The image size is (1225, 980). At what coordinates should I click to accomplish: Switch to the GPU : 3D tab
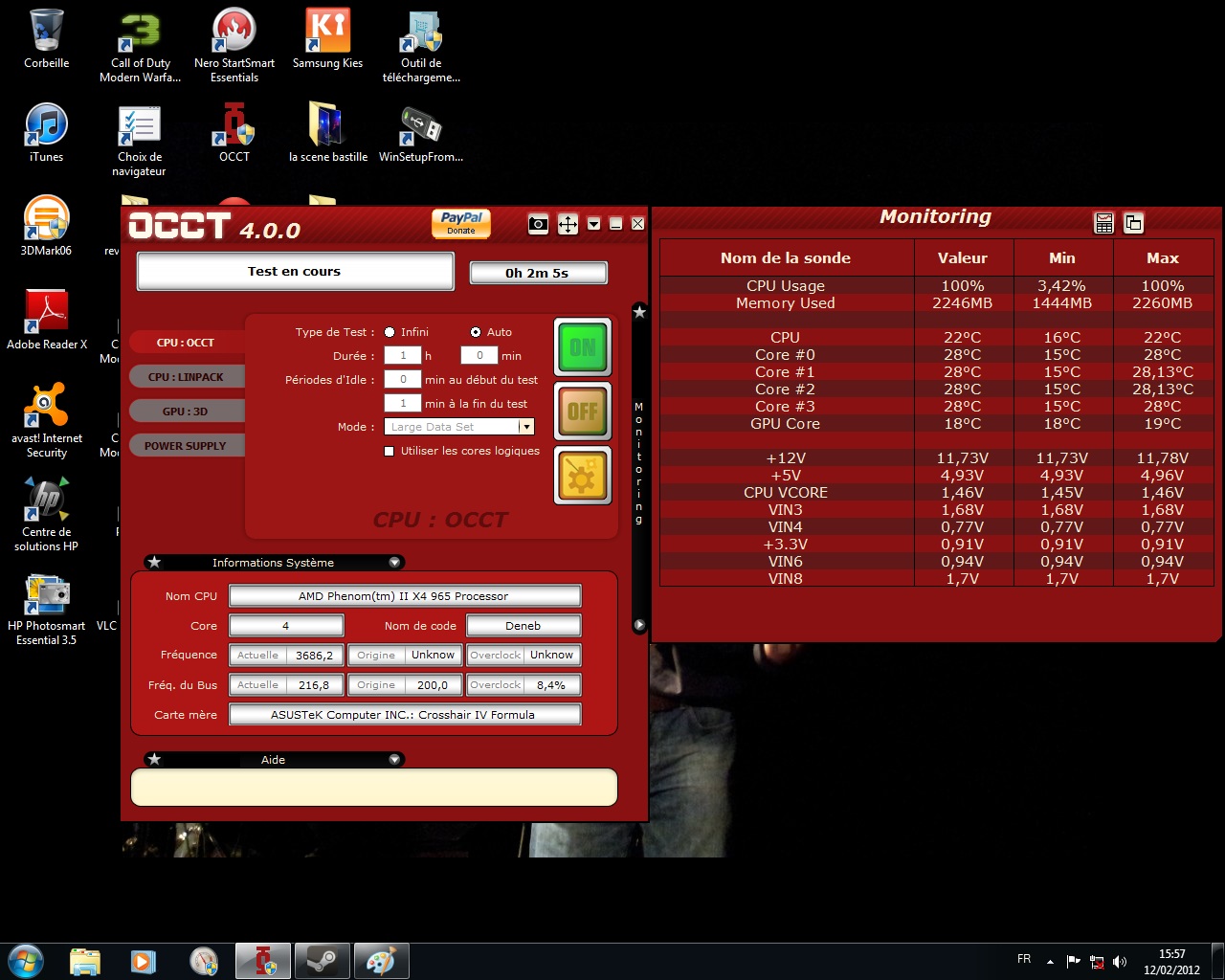point(185,412)
